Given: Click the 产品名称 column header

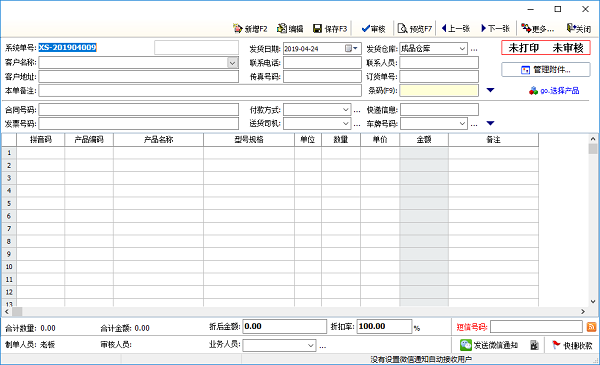Looking at the screenshot, I should pyautogui.click(x=158, y=140).
